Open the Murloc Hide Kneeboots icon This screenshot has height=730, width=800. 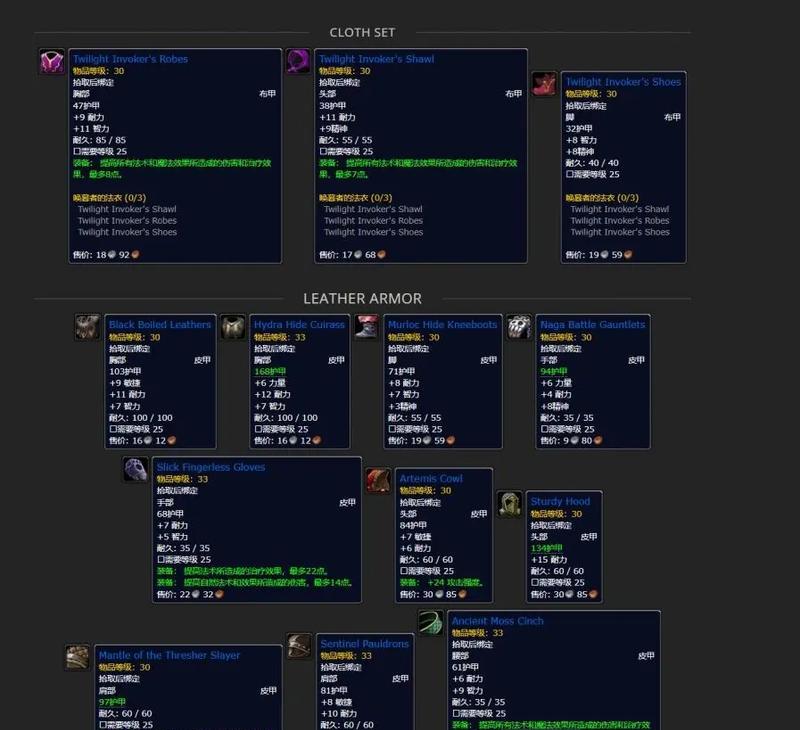[367, 327]
